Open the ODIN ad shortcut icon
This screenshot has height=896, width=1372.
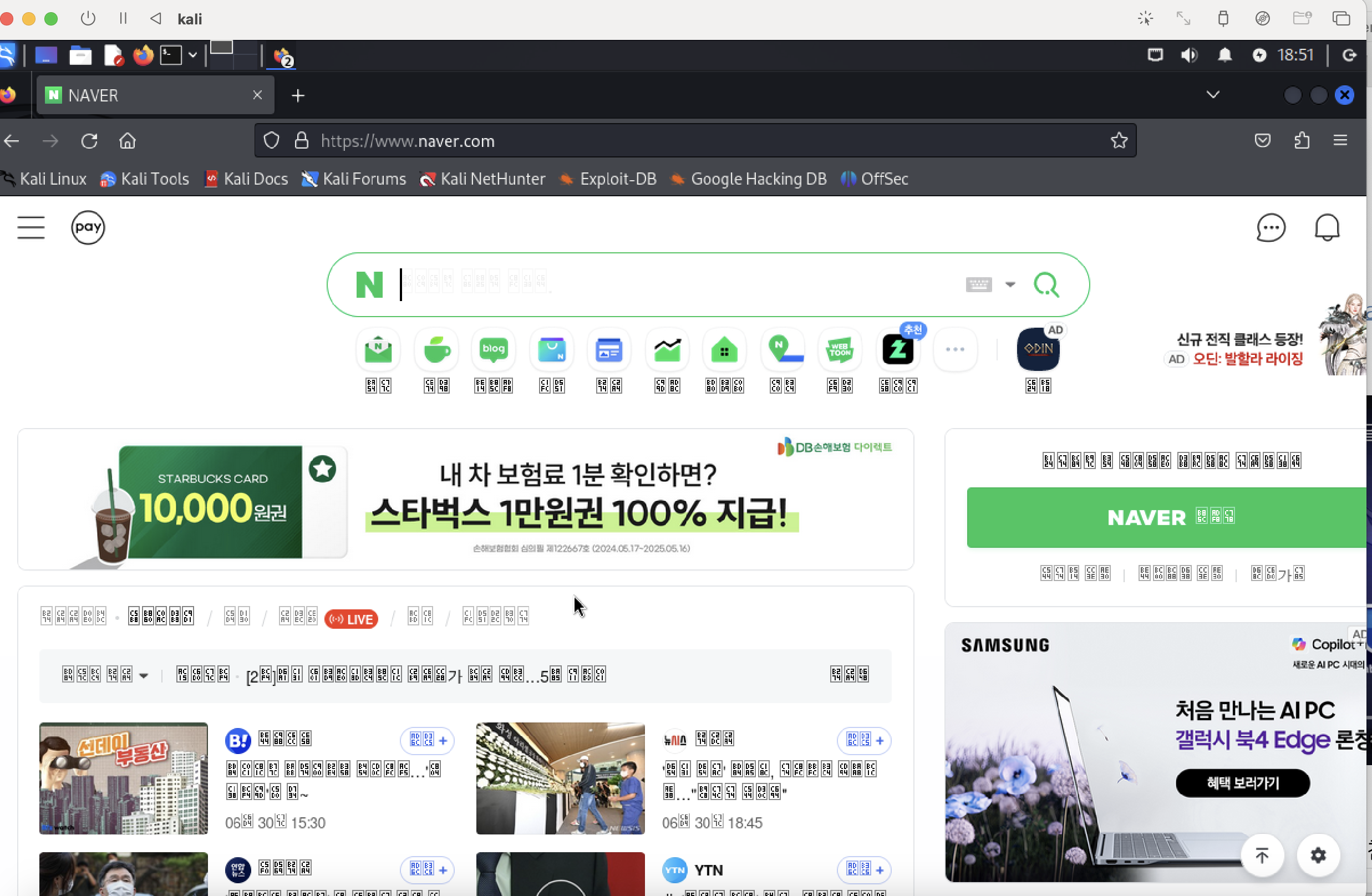[1038, 349]
